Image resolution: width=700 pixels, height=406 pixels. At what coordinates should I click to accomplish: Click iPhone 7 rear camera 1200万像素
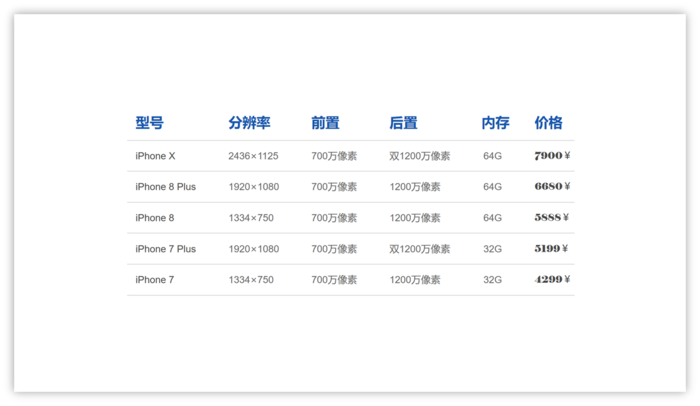point(415,280)
